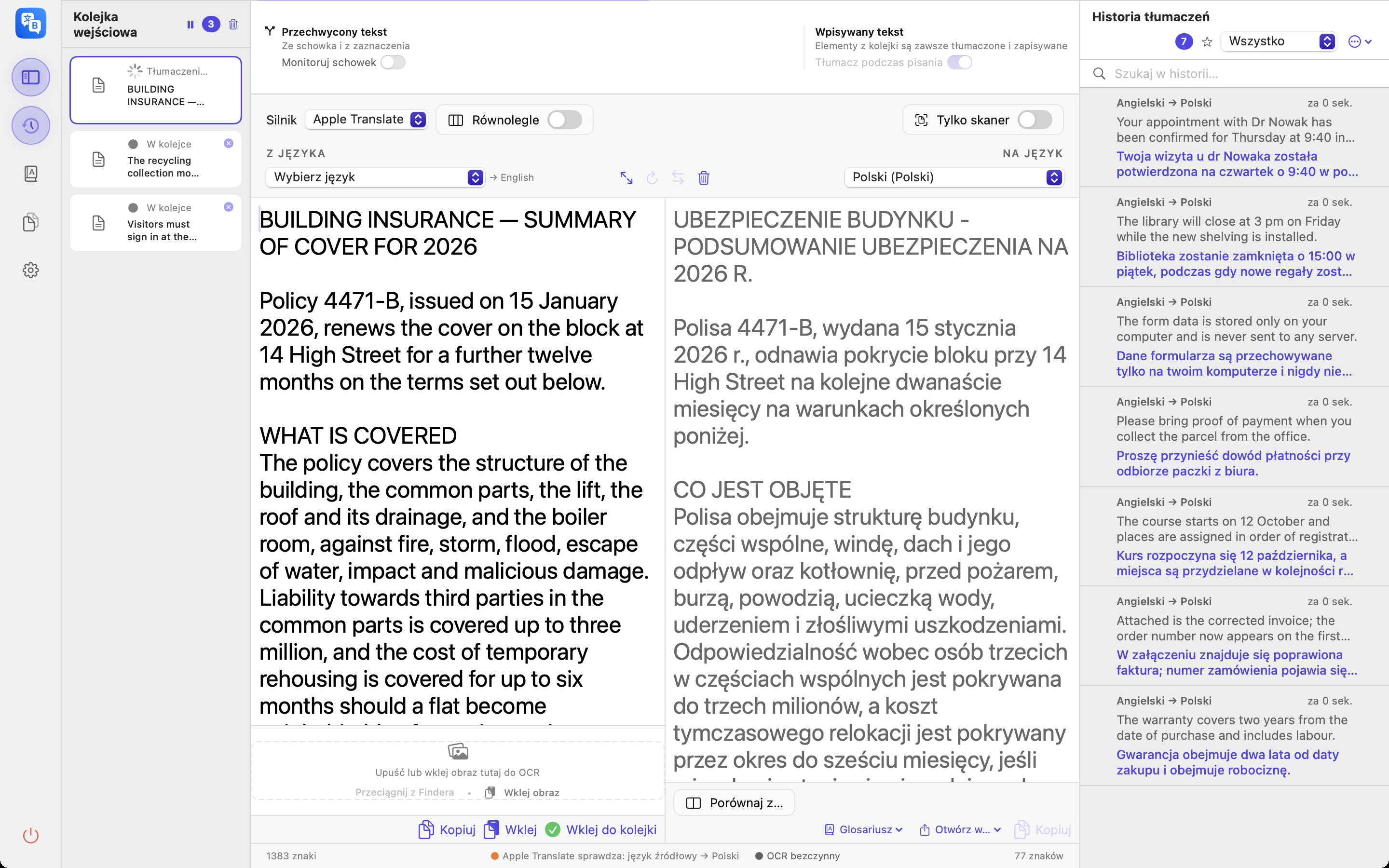Click 'Przeciągnij z Findera' hint text
This screenshot has height=868, width=1389.
click(x=404, y=792)
